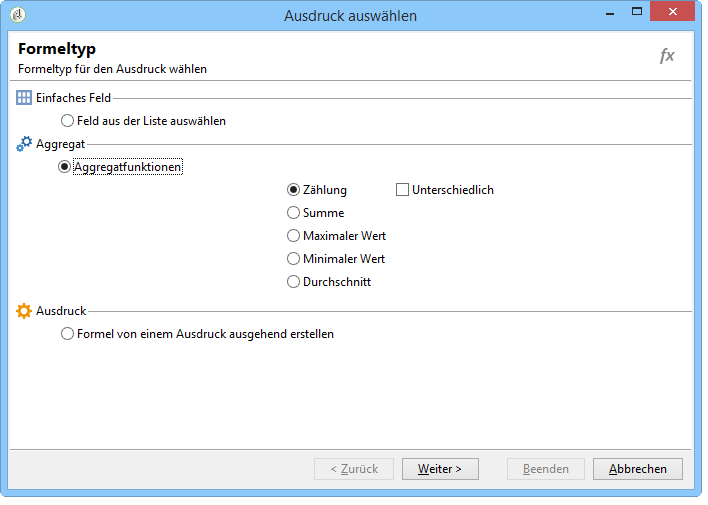Click the orange Ausdruck gear icon
Screen dimensions: 708x505
pyautogui.click(x=23, y=311)
